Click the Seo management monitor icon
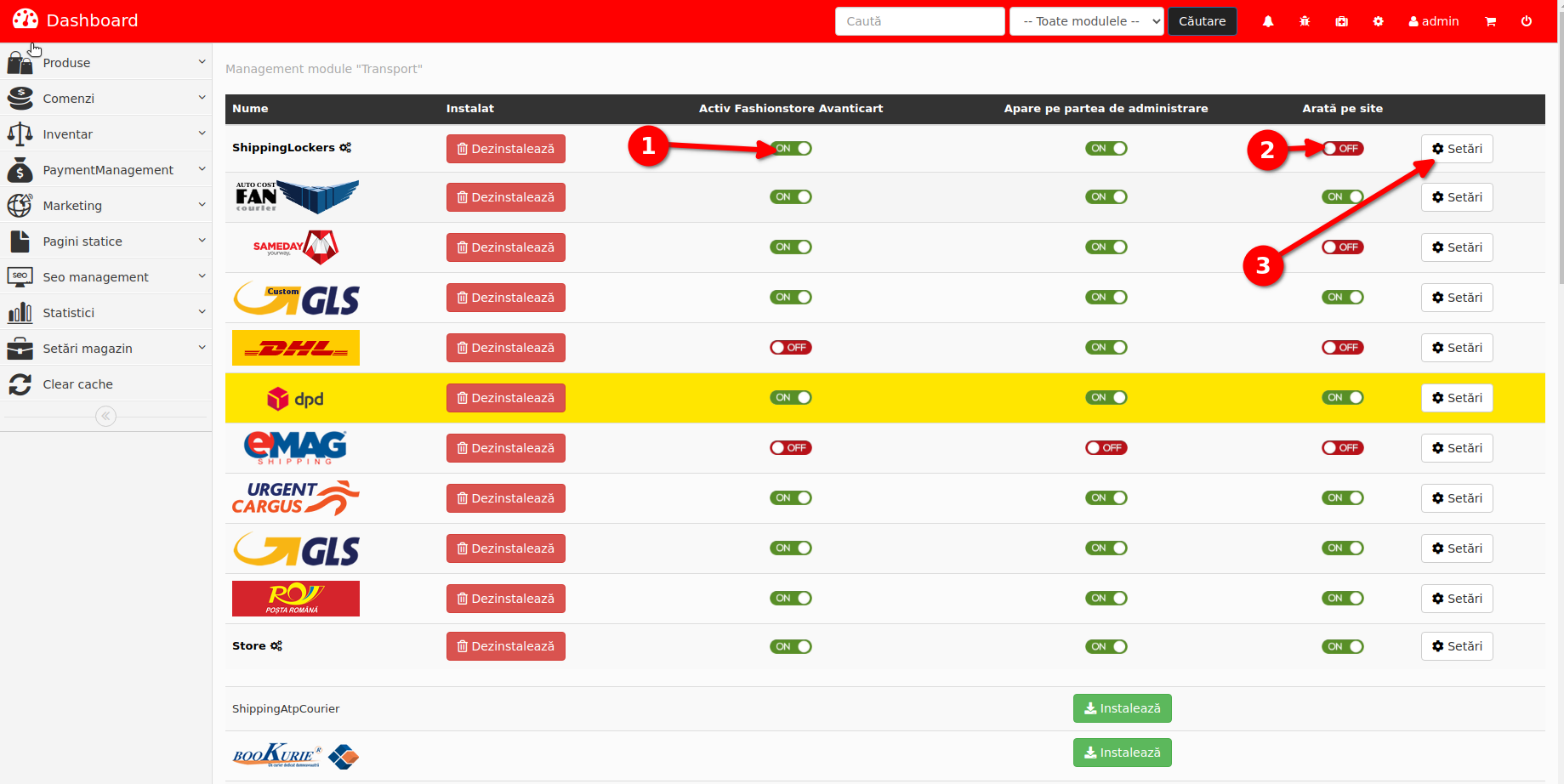 (x=20, y=276)
